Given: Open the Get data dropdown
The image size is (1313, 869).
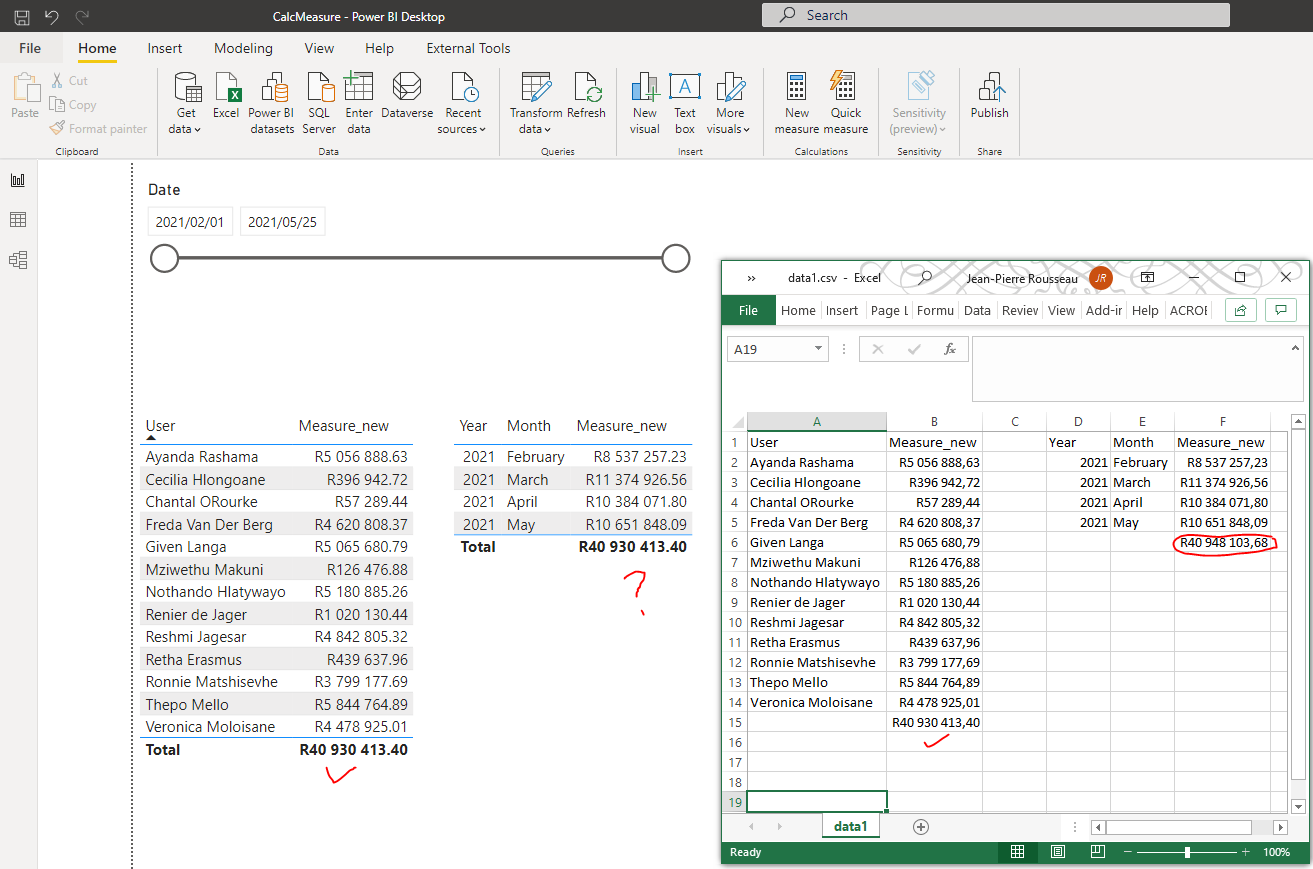Looking at the screenshot, I should (x=185, y=104).
